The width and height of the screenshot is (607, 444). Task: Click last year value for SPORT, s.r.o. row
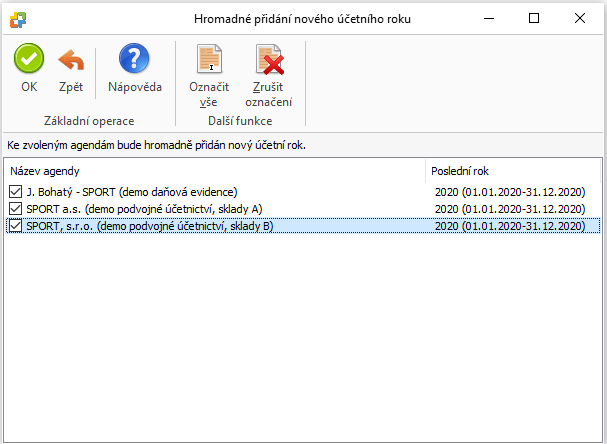coord(510,226)
